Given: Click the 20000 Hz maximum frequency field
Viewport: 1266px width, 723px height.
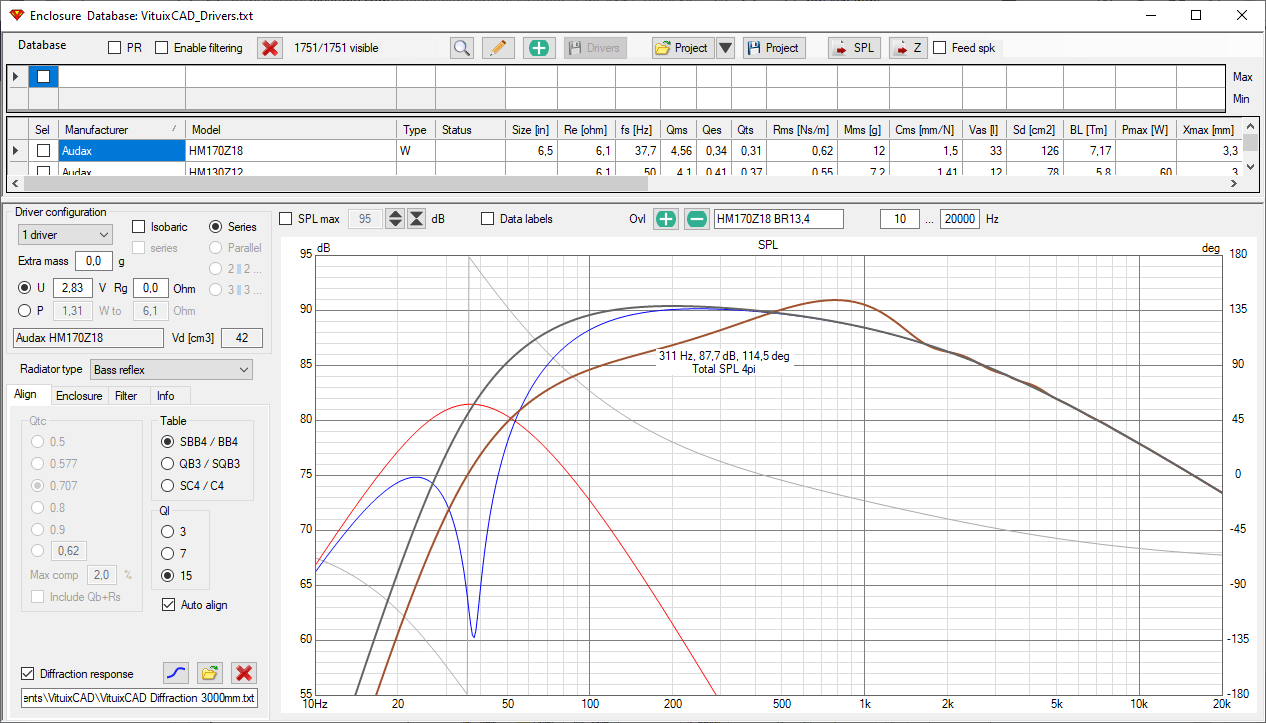Looking at the screenshot, I should [x=960, y=219].
